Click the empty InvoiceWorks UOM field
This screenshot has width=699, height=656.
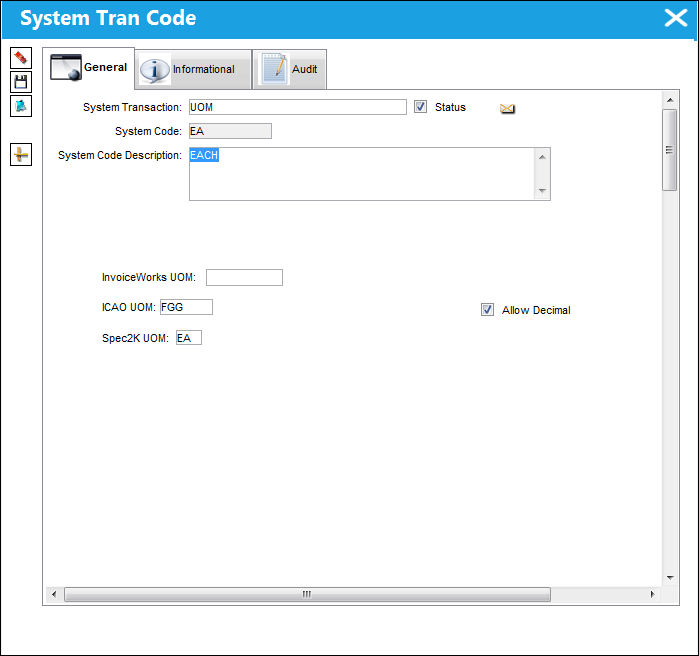coord(244,277)
